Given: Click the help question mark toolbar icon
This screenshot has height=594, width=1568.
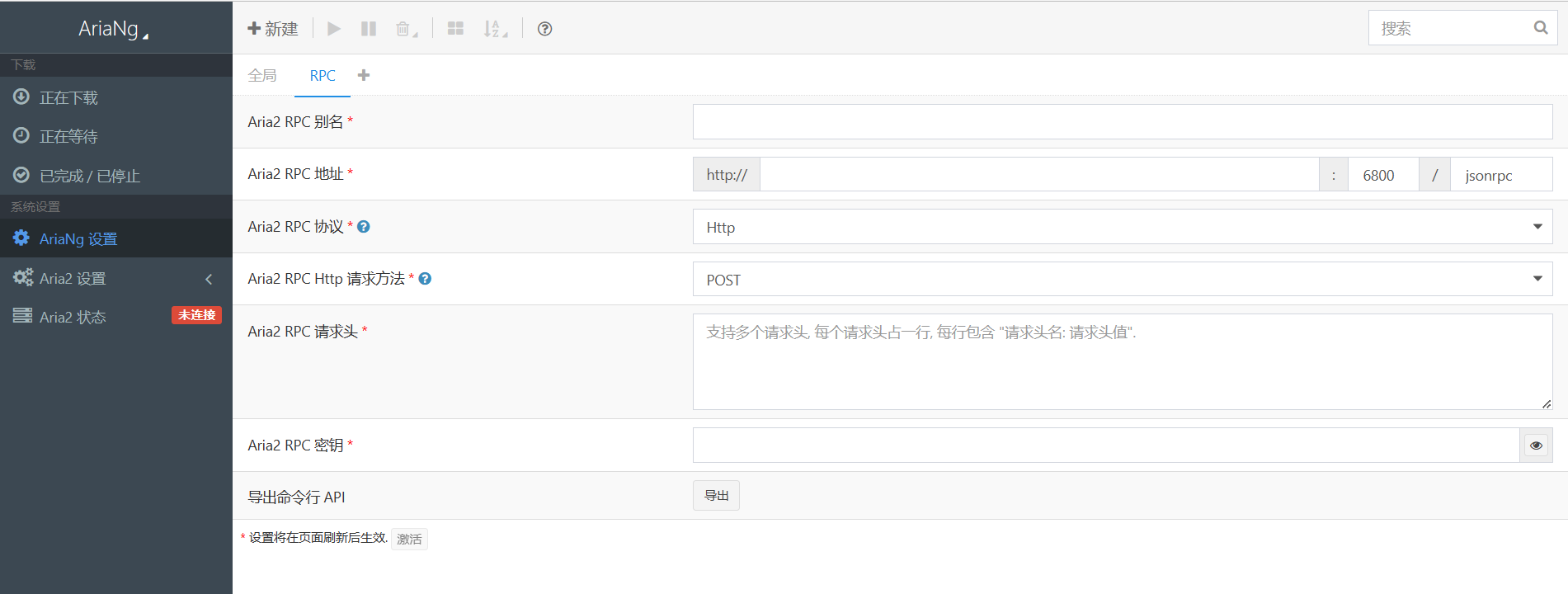Looking at the screenshot, I should click(544, 29).
